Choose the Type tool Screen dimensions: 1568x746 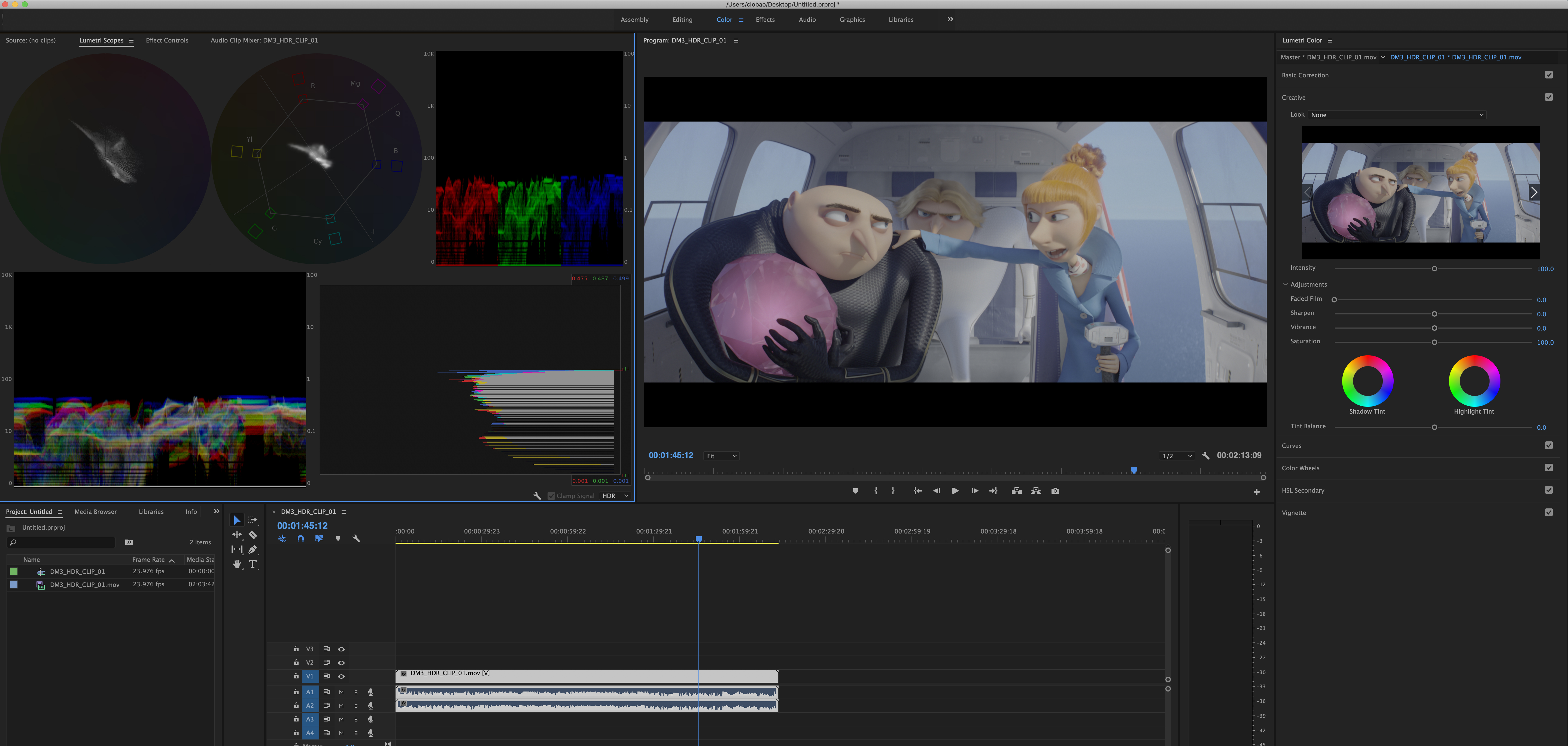pos(253,564)
